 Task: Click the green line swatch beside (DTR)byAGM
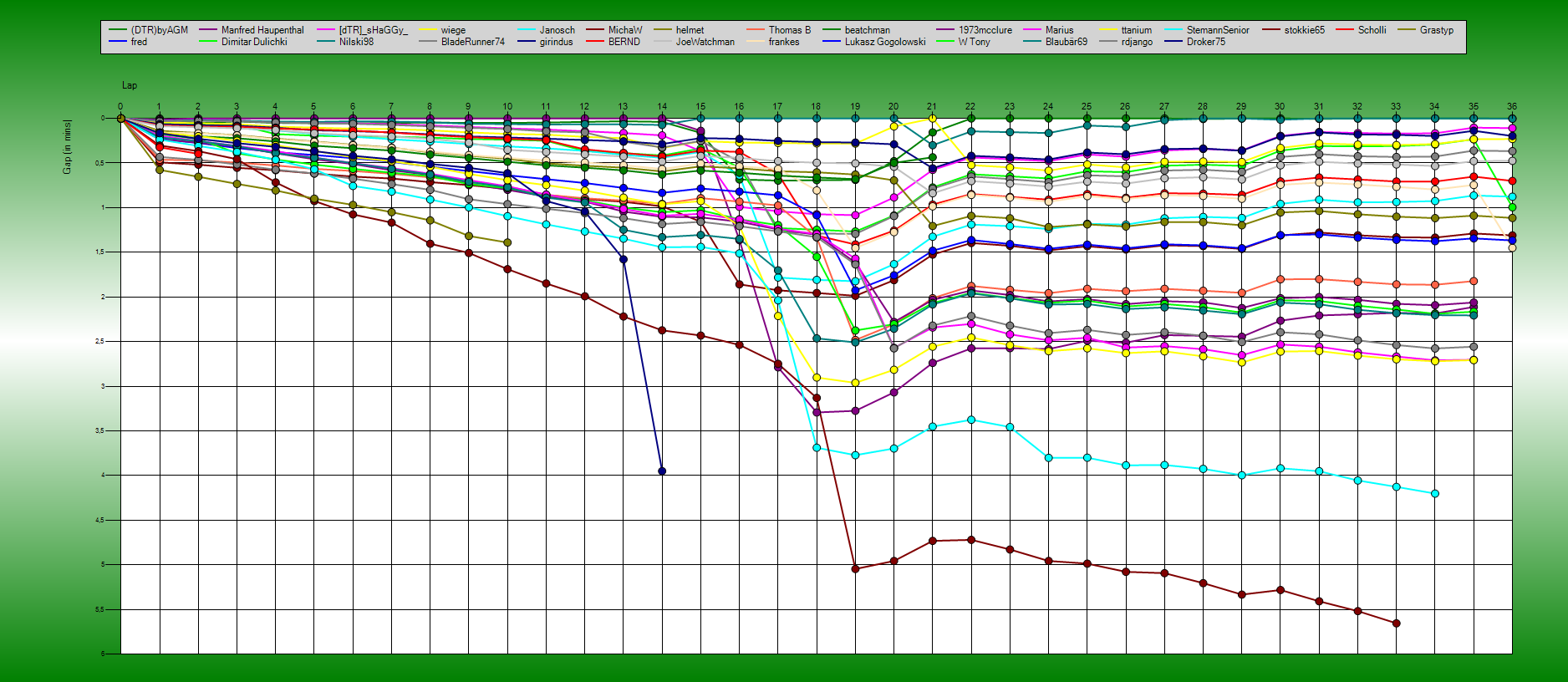point(117,30)
